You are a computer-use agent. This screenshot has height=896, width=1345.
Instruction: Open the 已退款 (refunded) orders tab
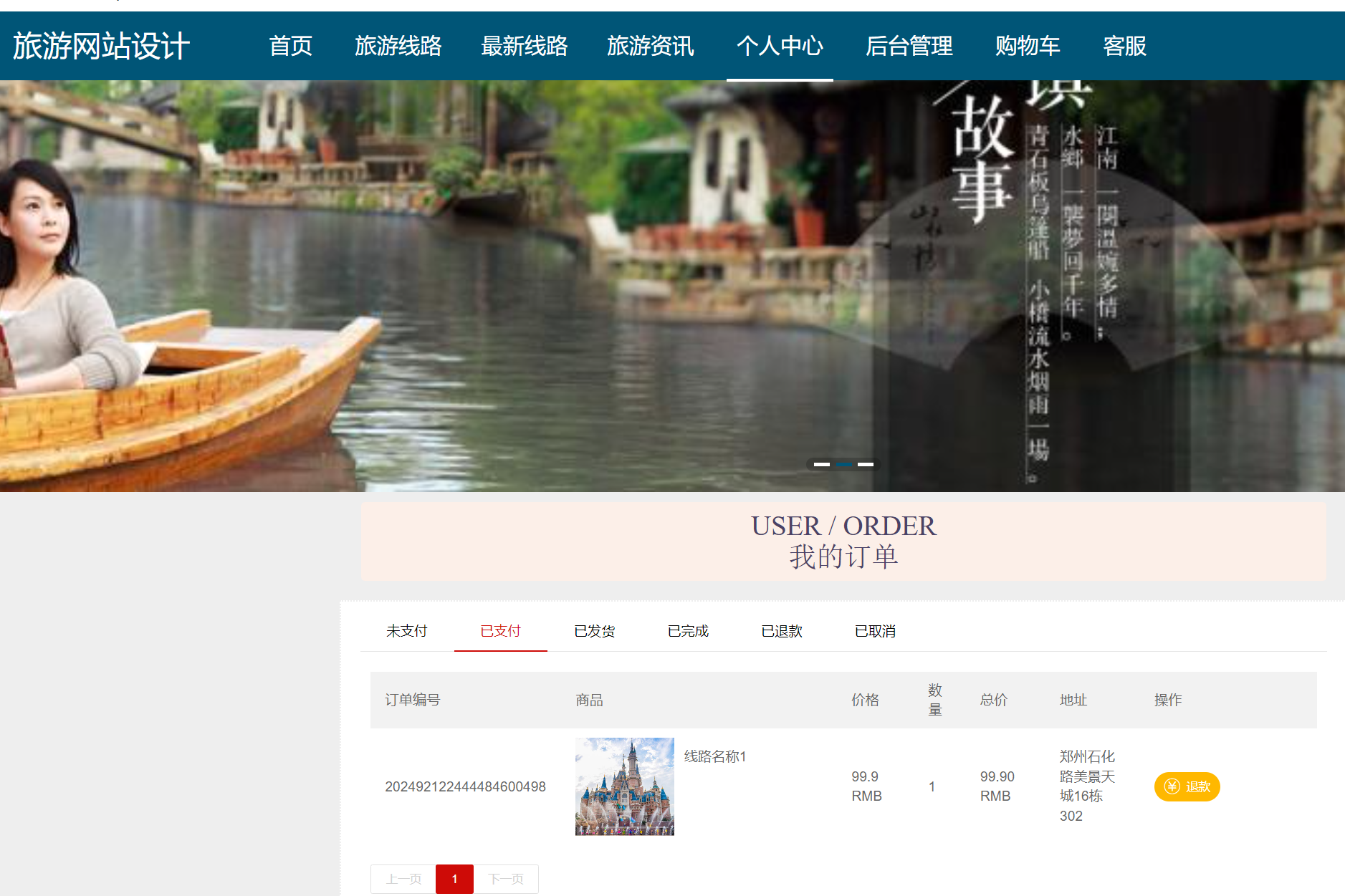pos(781,631)
